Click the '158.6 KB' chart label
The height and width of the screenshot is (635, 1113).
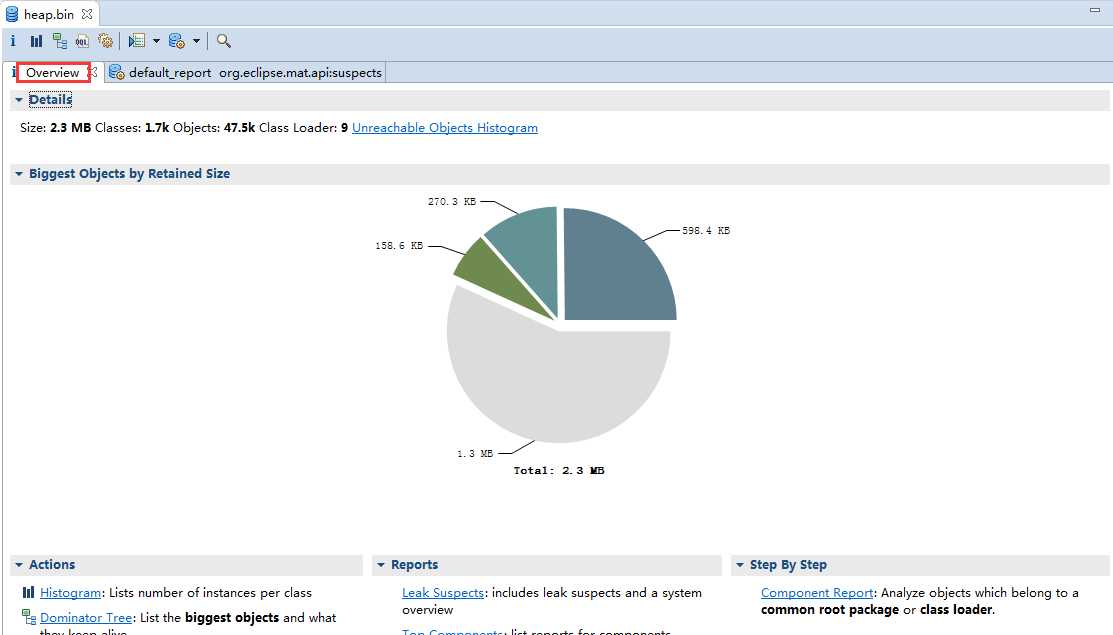399,245
